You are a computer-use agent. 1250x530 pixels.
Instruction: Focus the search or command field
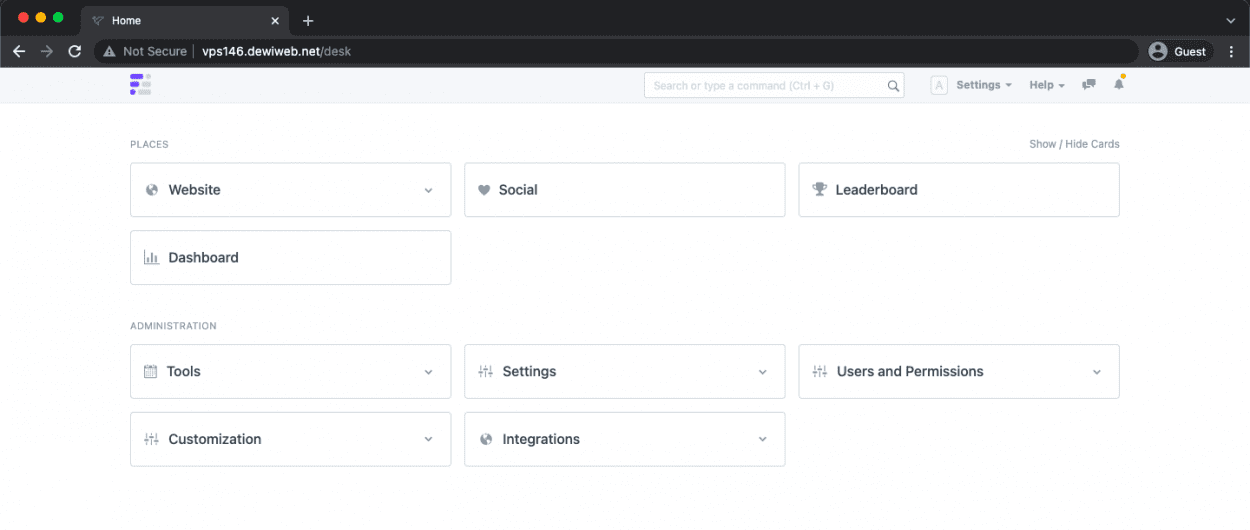[774, 86]
